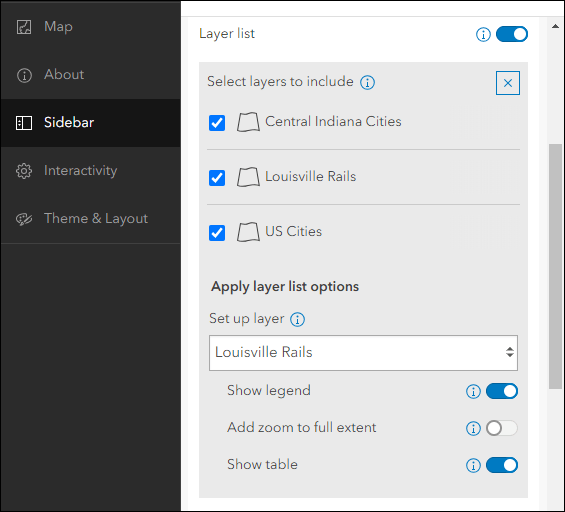Open the Sidebar settings tab
This screenshot has width=565, height=512.
(x=91, y=123)
